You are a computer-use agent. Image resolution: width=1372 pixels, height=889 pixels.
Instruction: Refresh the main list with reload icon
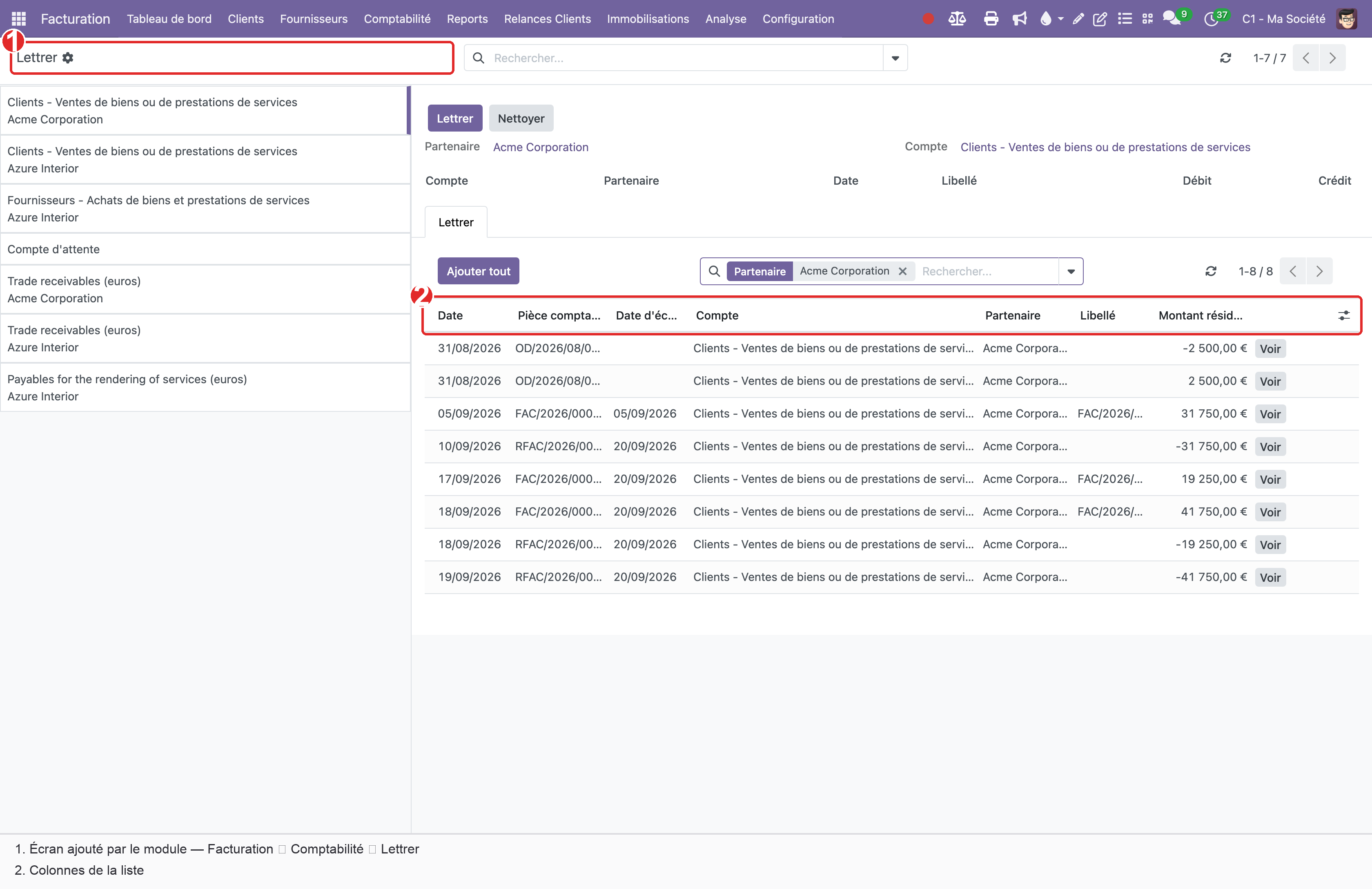[1225, 58]
